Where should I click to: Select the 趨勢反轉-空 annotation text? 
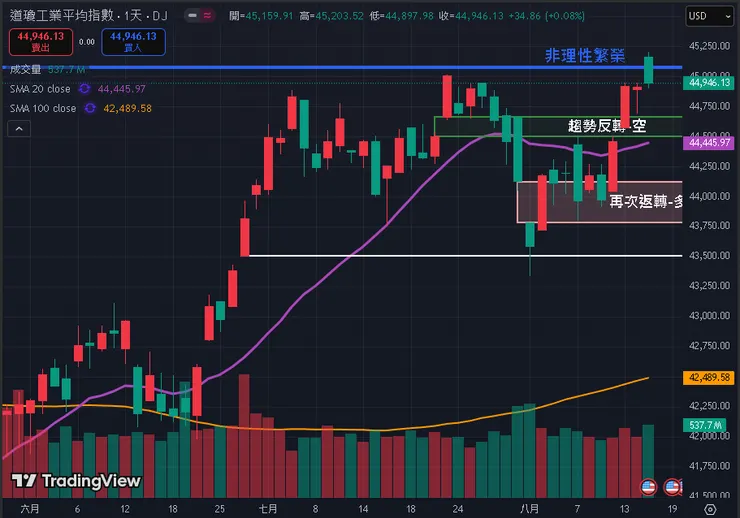tap(606, 126)
